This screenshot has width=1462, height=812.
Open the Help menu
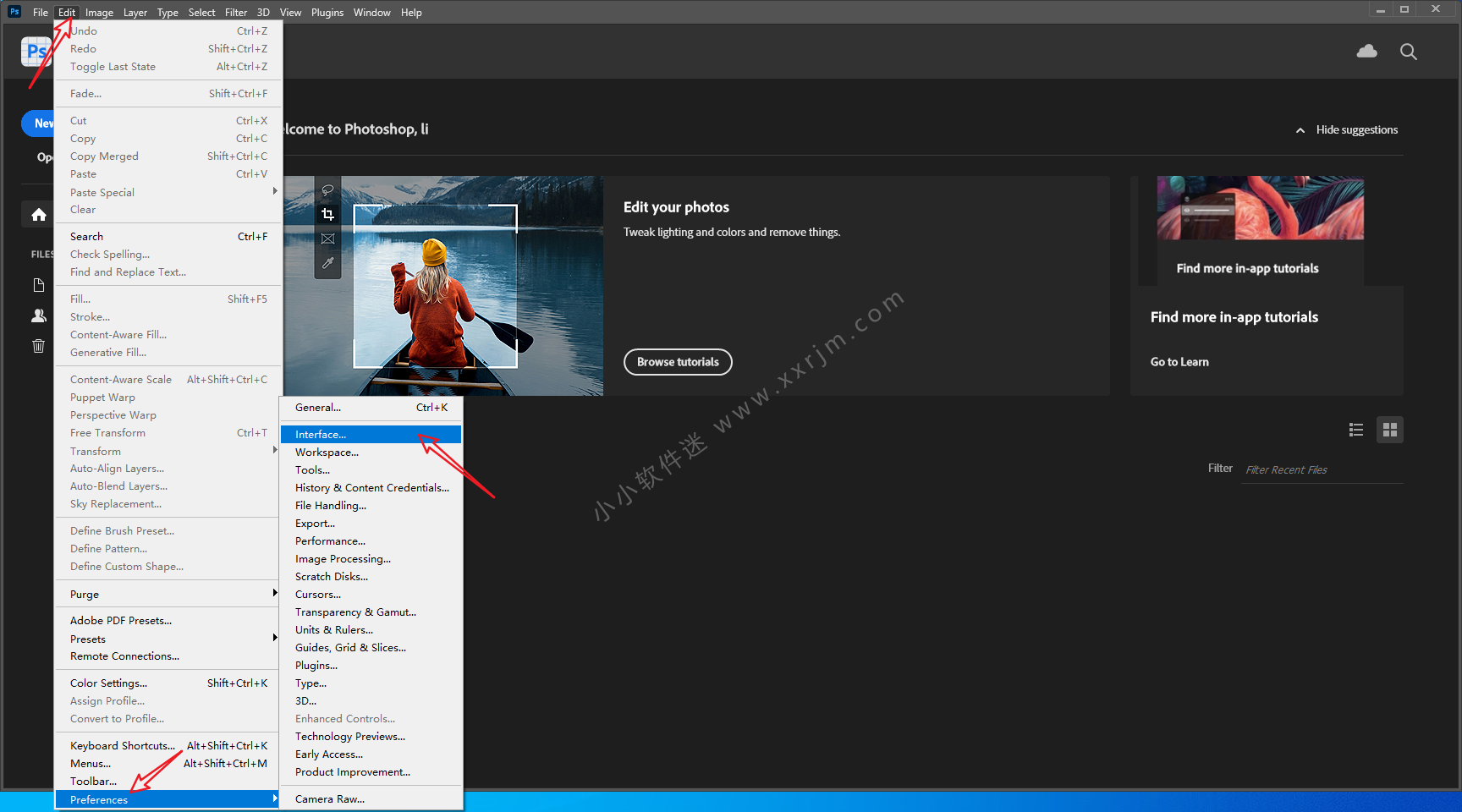411,12
